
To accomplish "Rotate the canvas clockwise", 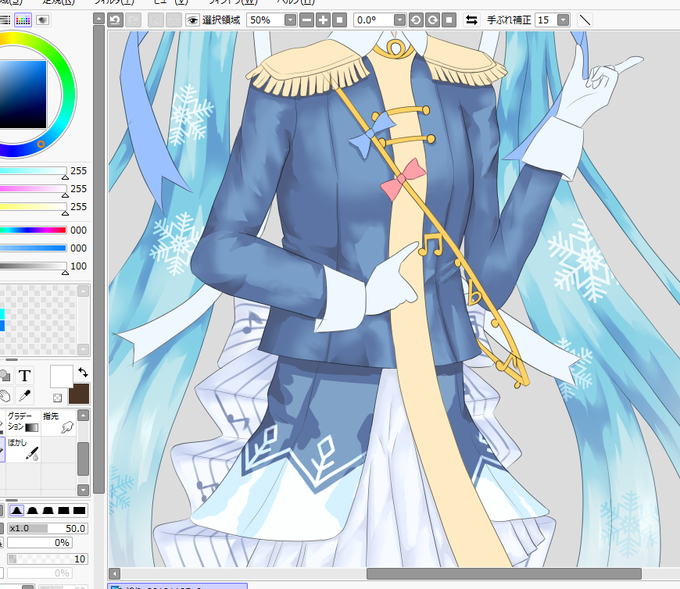I will (432, 20).
